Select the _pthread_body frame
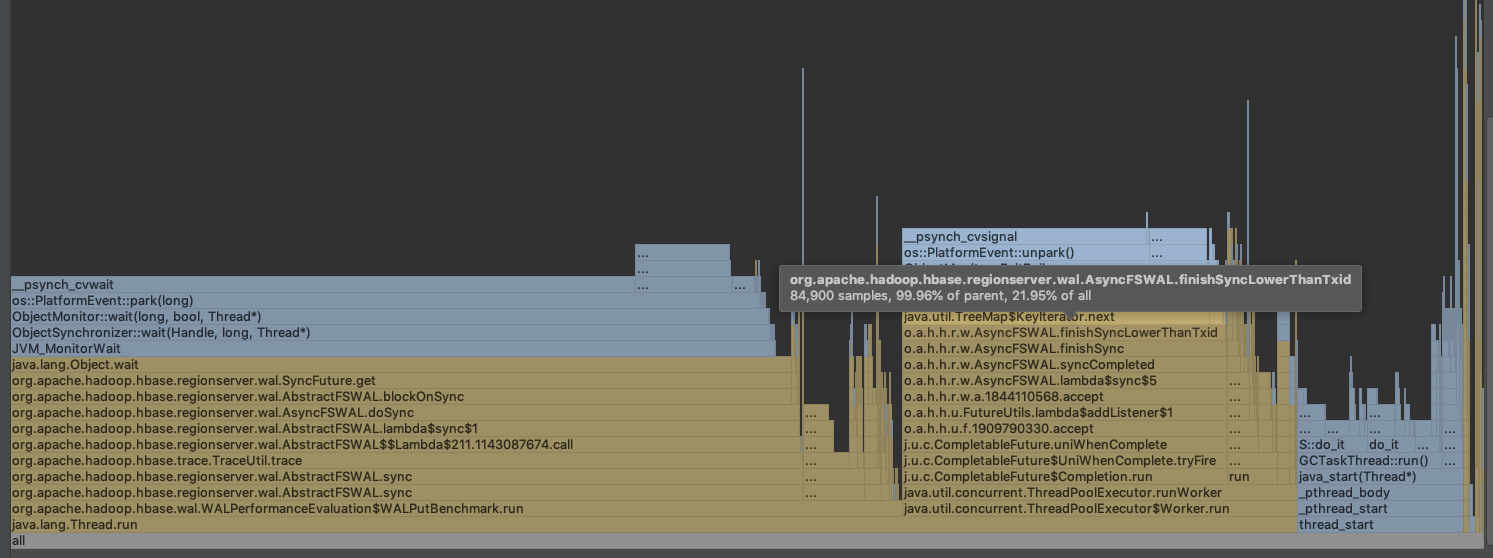Image resolution: width=1493 pixels, height=558 pixels. tap(1379, 493)
